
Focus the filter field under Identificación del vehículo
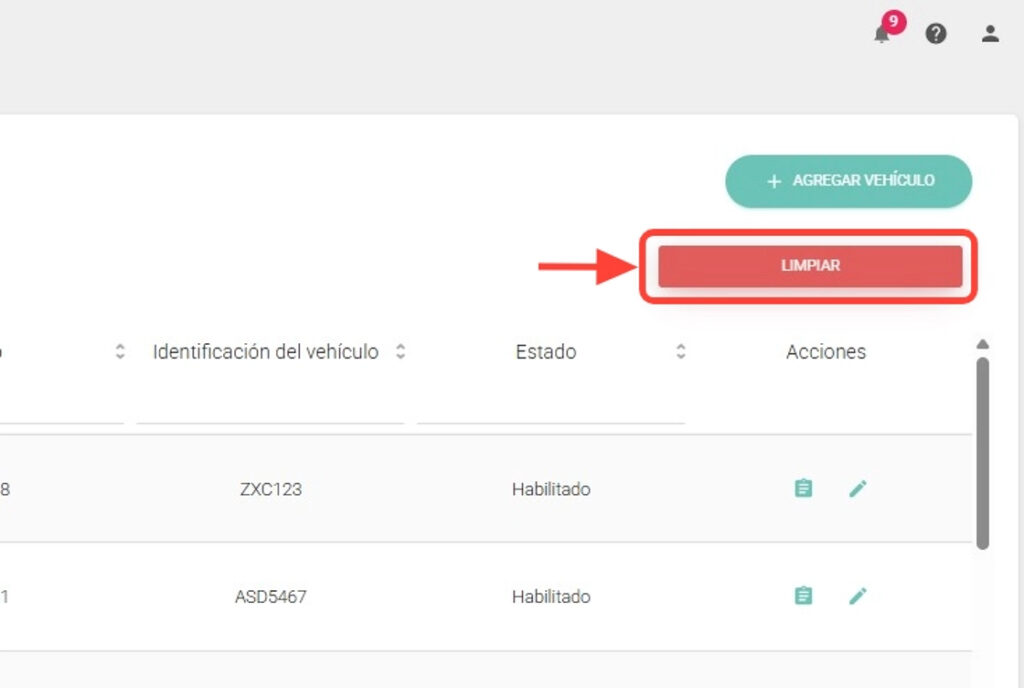[x=270, y=408]
